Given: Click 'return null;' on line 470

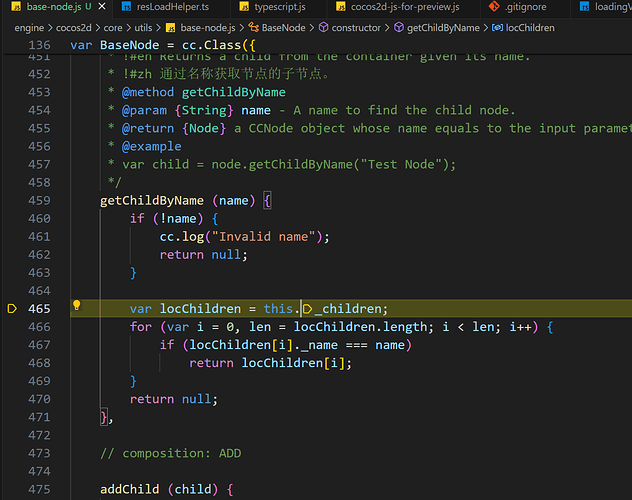Looking at the screenshot, I should click(x=174, y=399).
